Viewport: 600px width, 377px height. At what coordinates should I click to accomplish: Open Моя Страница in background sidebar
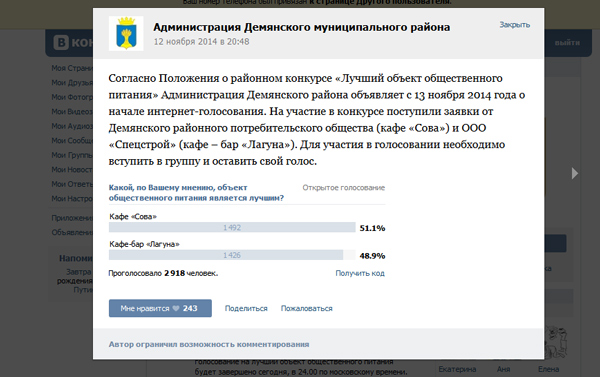(72, 68)
